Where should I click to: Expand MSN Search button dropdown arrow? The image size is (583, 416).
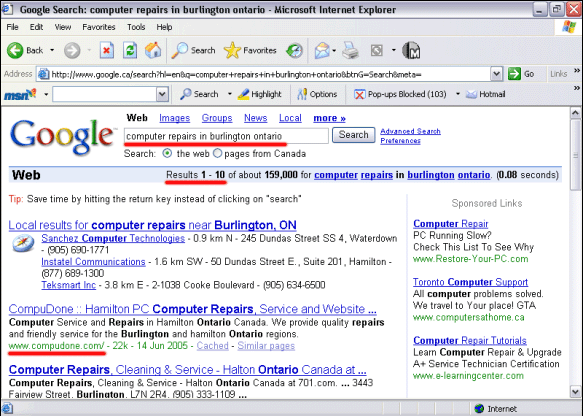coord(230,94)
